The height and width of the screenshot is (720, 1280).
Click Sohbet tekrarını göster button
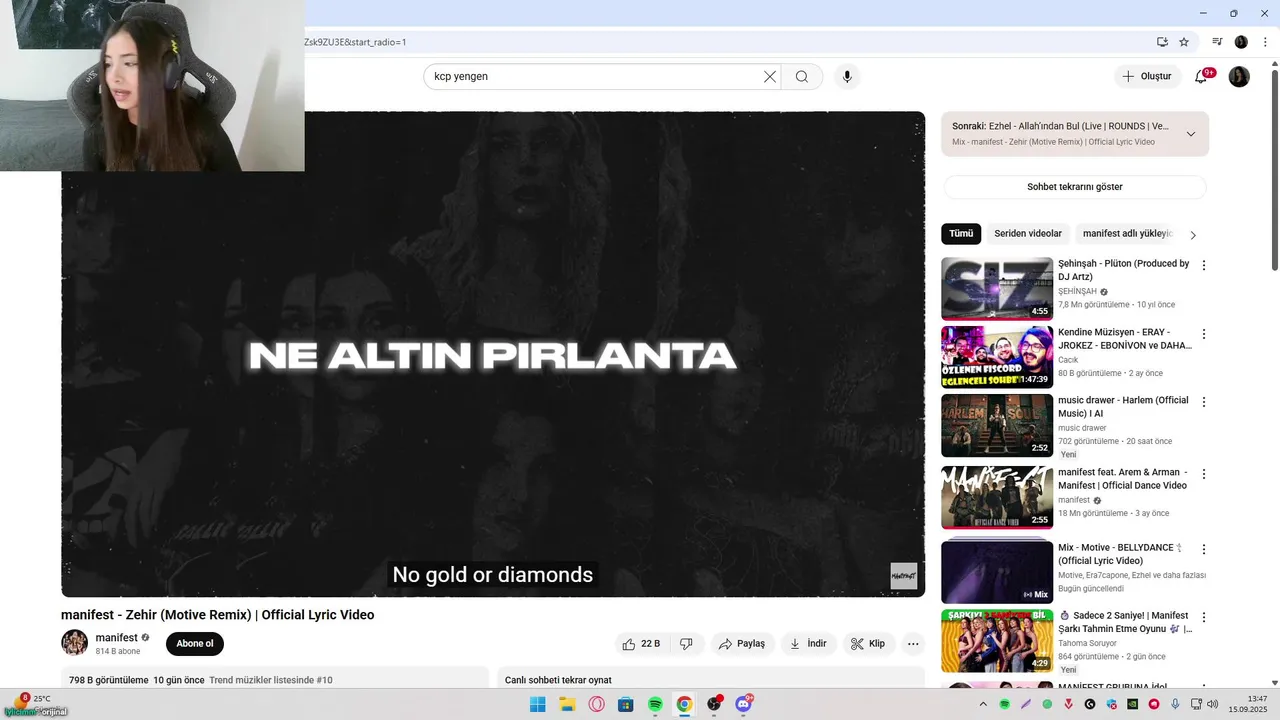click(1075, 187)
